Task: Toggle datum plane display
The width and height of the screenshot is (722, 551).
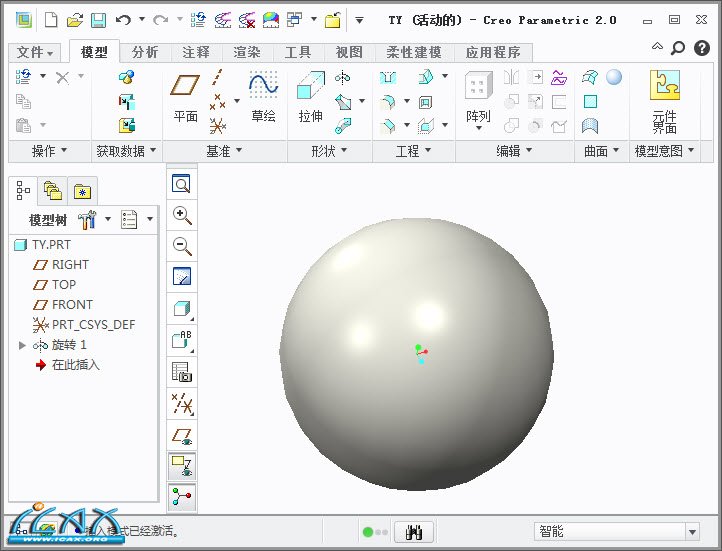Action: [182, 435]
